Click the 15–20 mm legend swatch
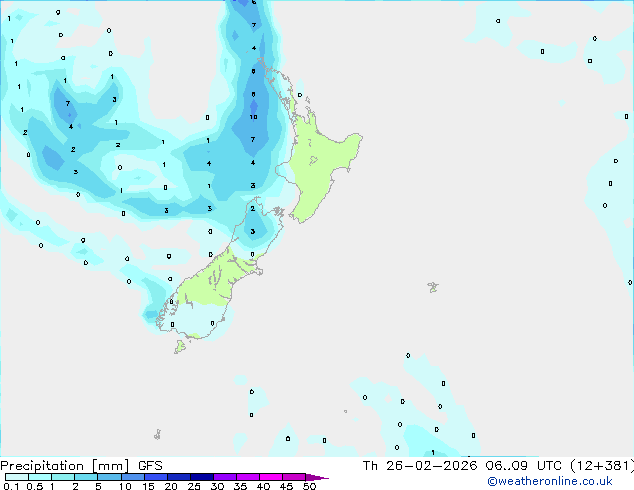Screen dimensions: 634x490 155,477
